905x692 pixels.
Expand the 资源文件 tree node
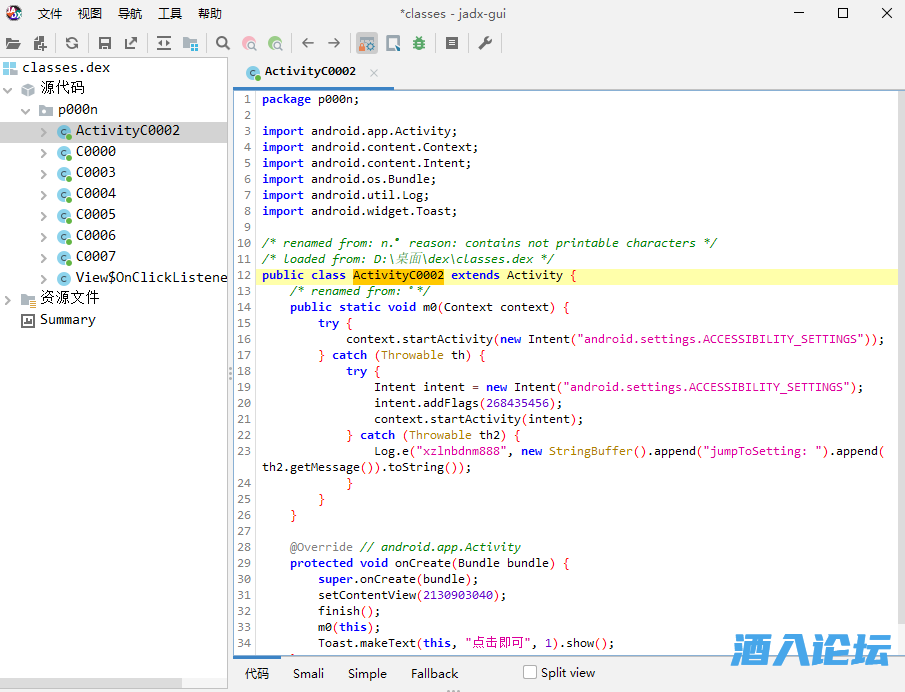click(8, 298)
